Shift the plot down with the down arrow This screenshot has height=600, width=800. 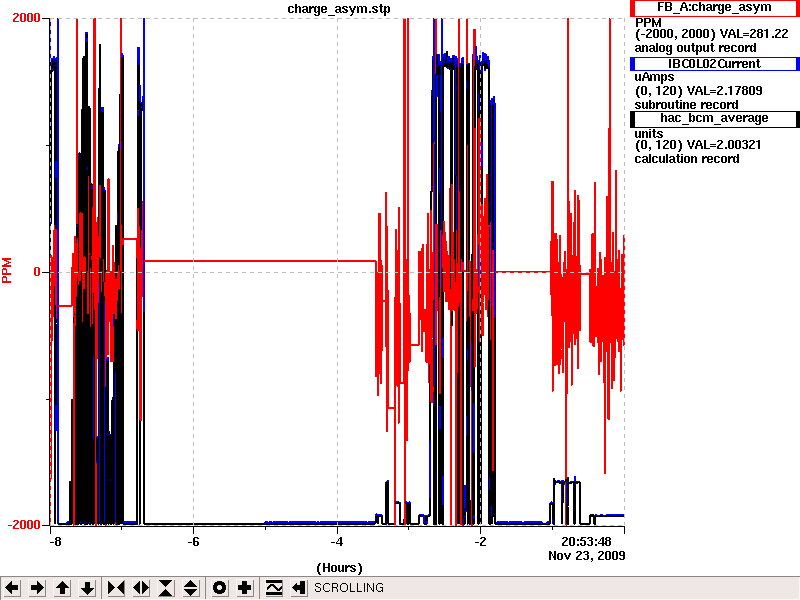(88, 588)
